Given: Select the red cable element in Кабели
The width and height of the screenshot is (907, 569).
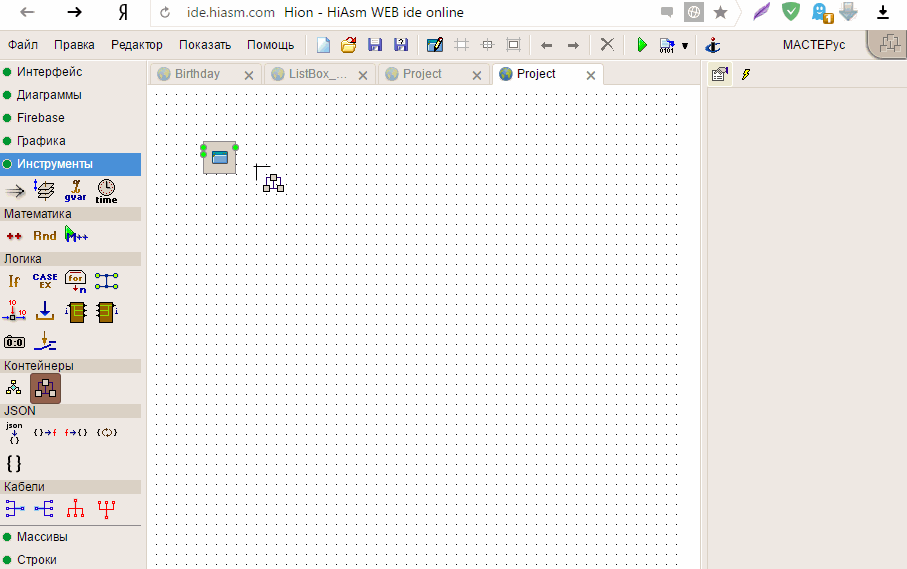Looking at the screenshot, I should [x=76, y=509].
